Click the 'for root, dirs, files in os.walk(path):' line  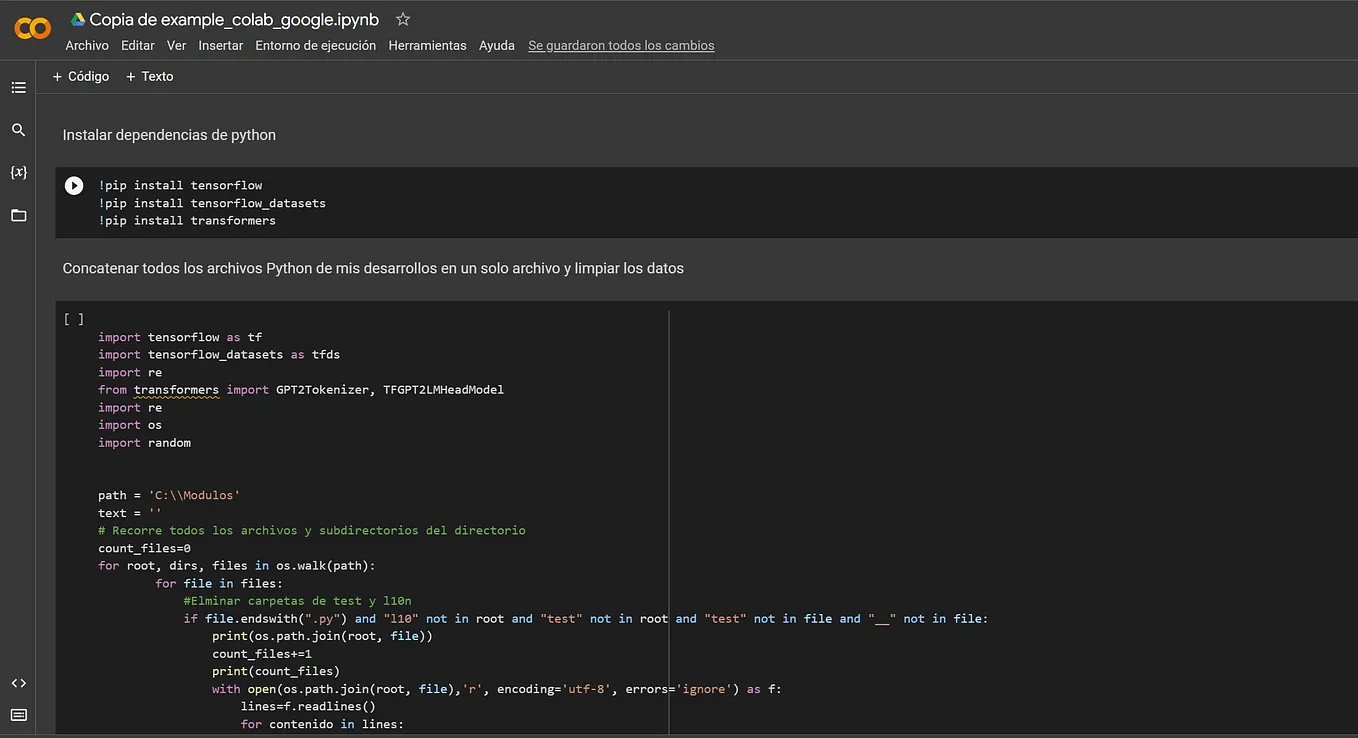click(x=237, y=566)
